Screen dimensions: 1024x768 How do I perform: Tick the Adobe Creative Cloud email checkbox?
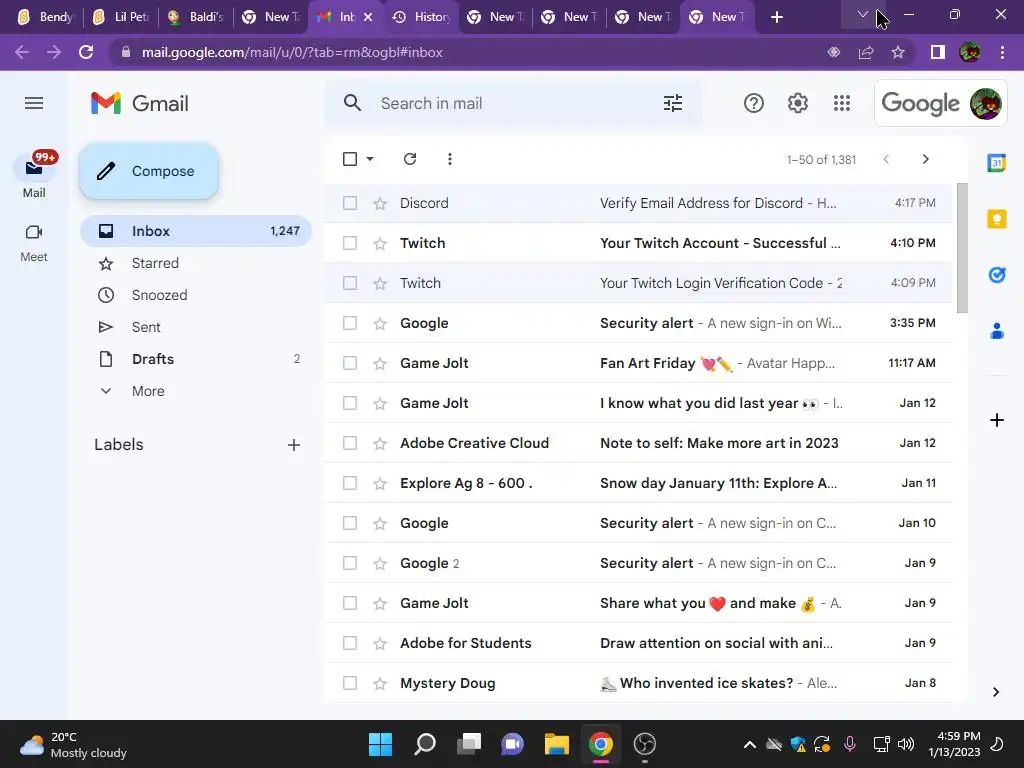pyautogui.click(x=350, y=443)
